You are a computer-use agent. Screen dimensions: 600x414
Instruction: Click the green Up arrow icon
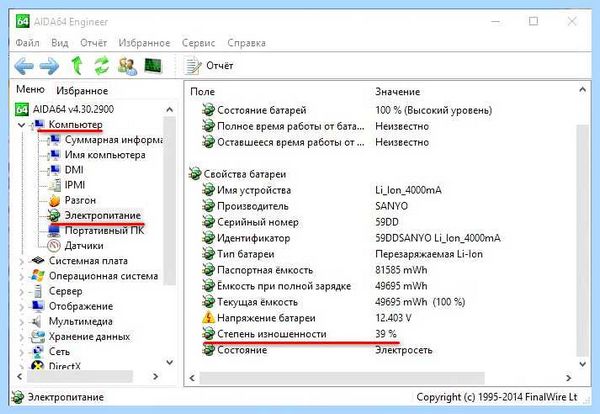tap(77, 65)
